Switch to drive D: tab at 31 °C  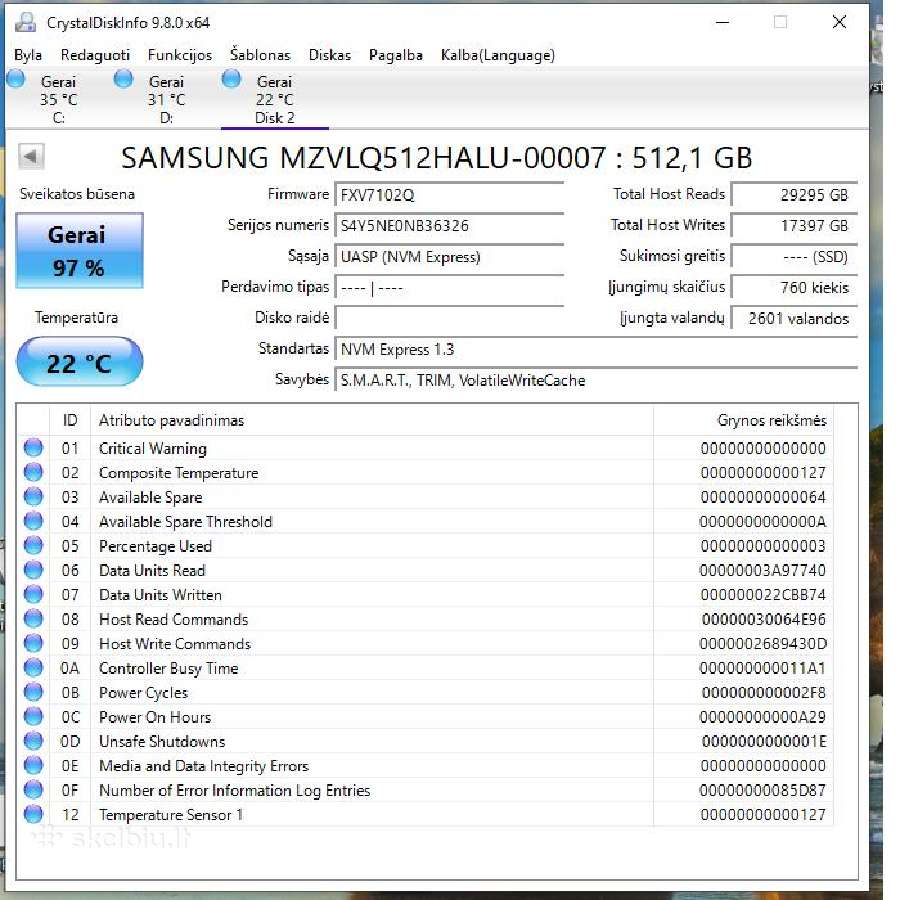point(166,99)
